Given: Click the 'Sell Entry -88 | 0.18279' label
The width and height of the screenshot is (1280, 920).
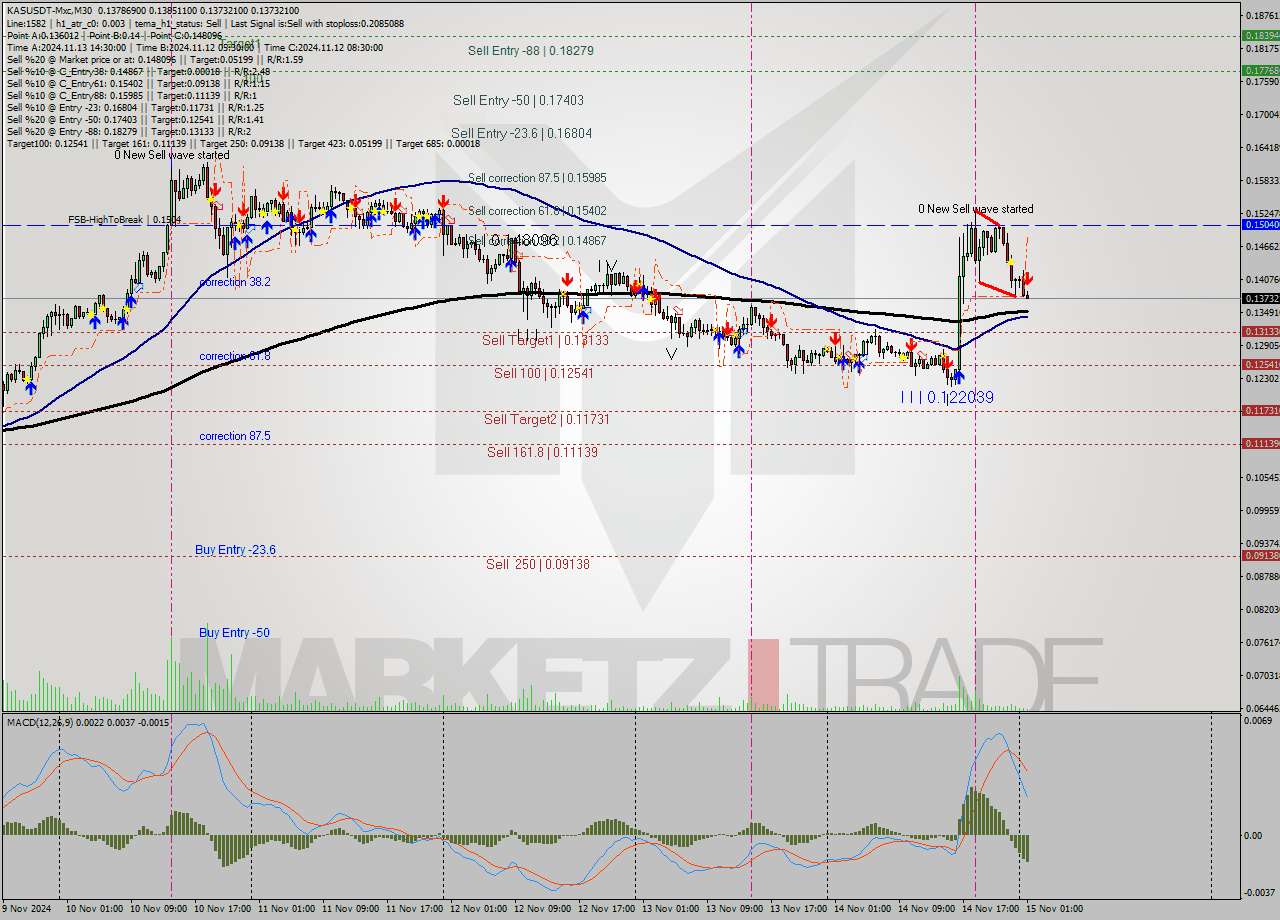Looking at the screenshot, I should 531,50.
